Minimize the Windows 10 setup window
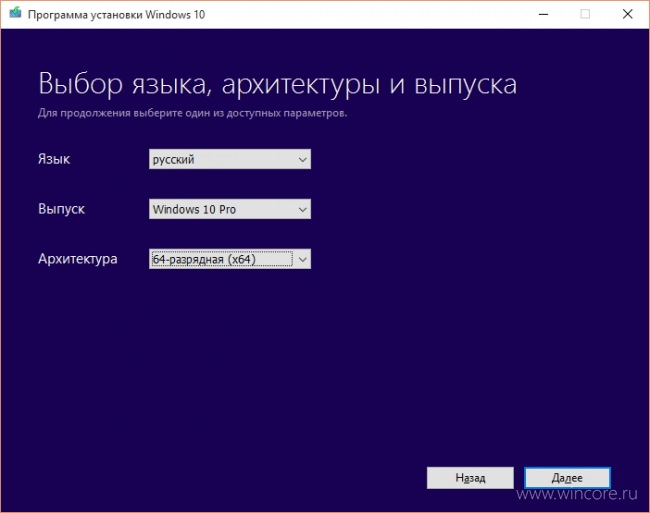Viewport: 650px width, 513px height. click(543, 14)
